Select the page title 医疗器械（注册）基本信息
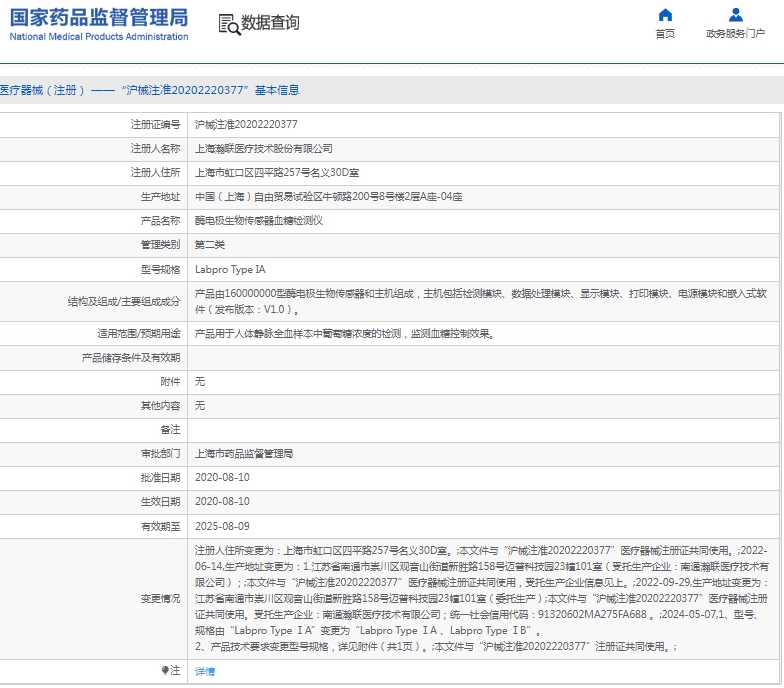The width and height of the screenshot is (784, 688). click(x=150, y=90)
